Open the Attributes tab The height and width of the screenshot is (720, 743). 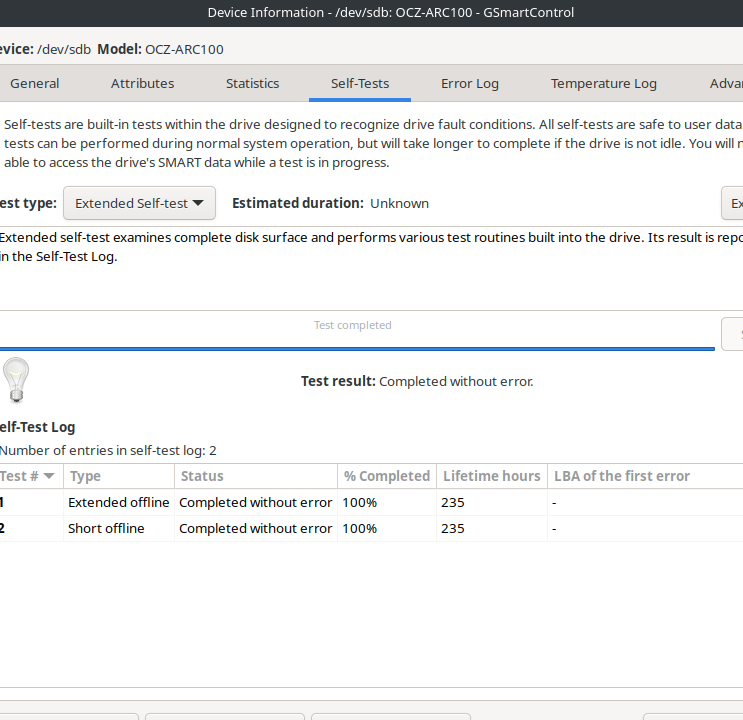(142, 84)
